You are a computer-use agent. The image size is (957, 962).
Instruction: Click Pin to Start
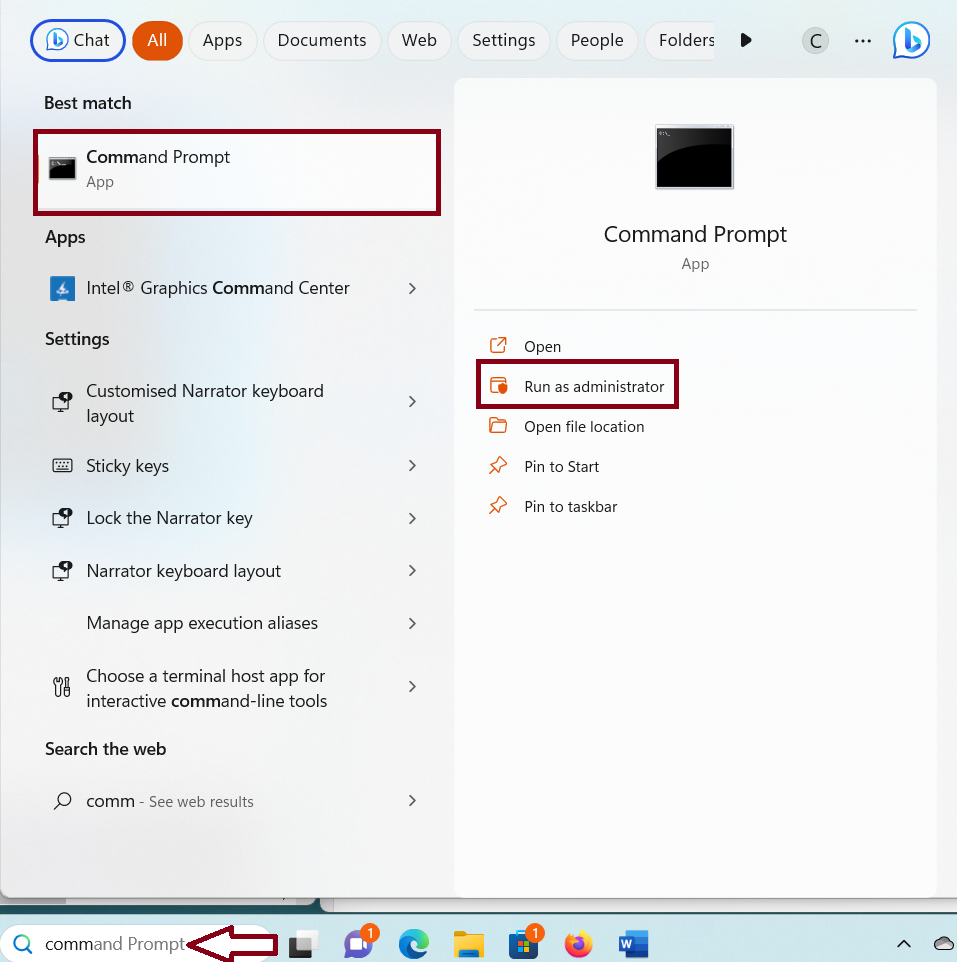point(561,467)
